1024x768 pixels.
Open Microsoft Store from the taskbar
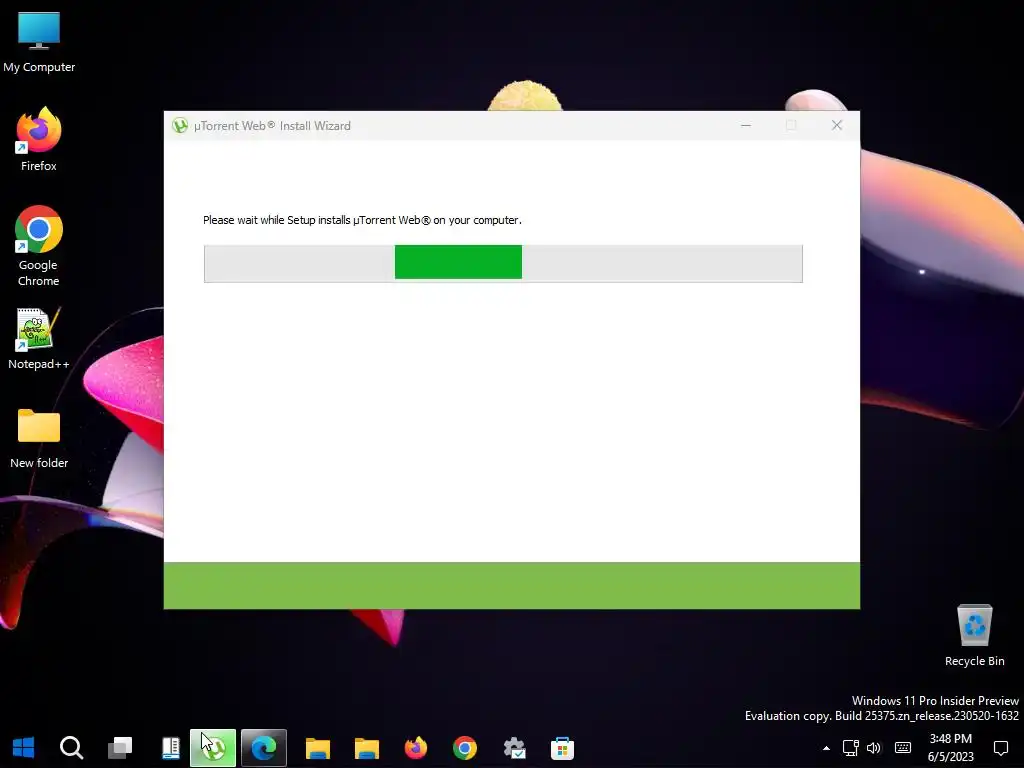pos(562,748)
